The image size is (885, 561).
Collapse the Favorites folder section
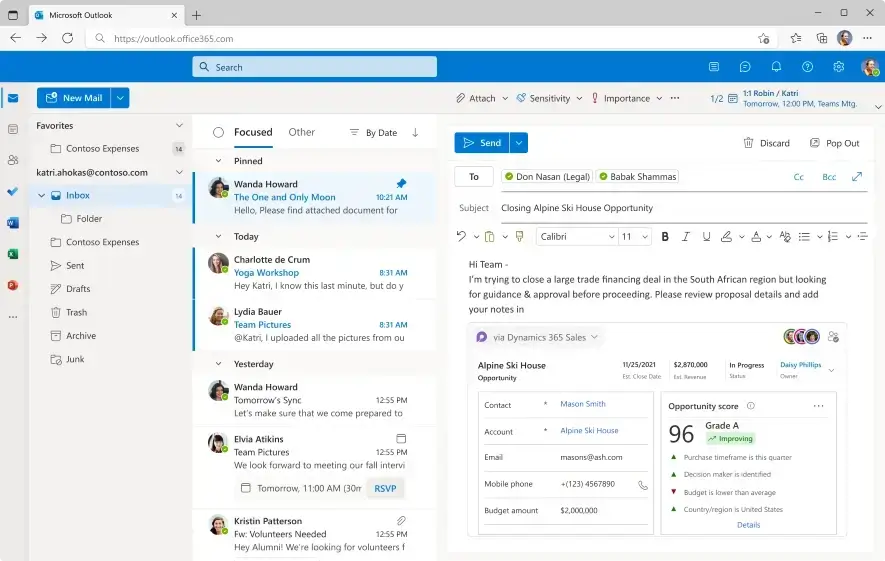click(179, 126)
